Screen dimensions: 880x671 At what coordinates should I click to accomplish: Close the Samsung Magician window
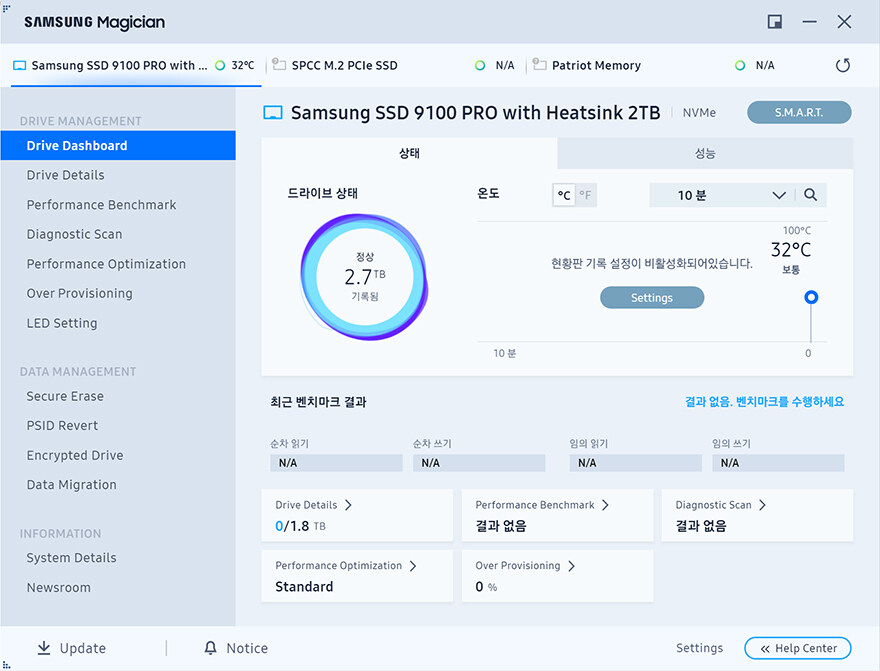844,22
